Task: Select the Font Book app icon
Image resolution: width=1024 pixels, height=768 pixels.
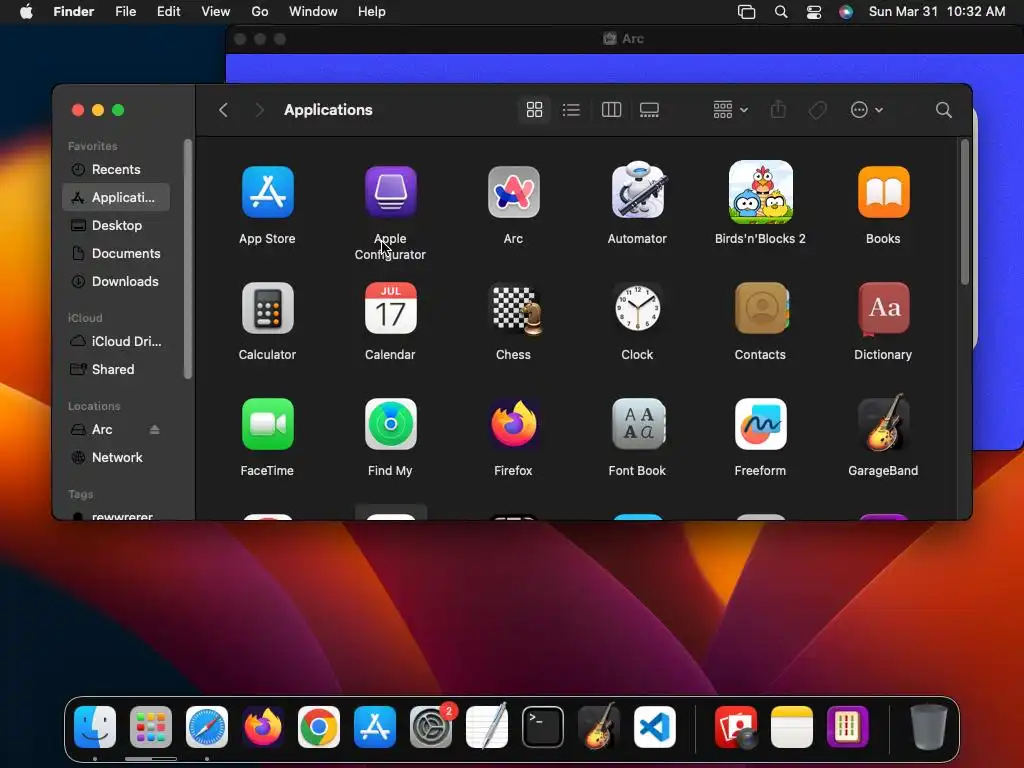Action: 638,424
